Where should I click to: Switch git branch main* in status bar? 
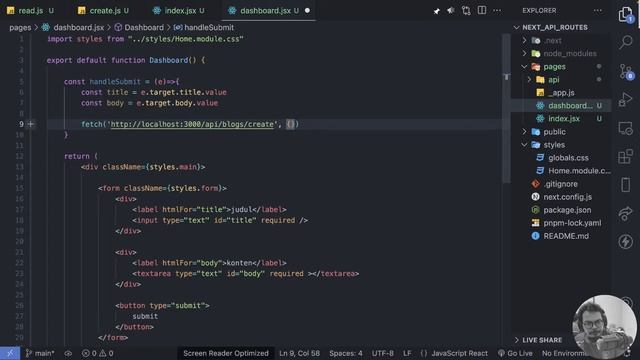point(40,353)
